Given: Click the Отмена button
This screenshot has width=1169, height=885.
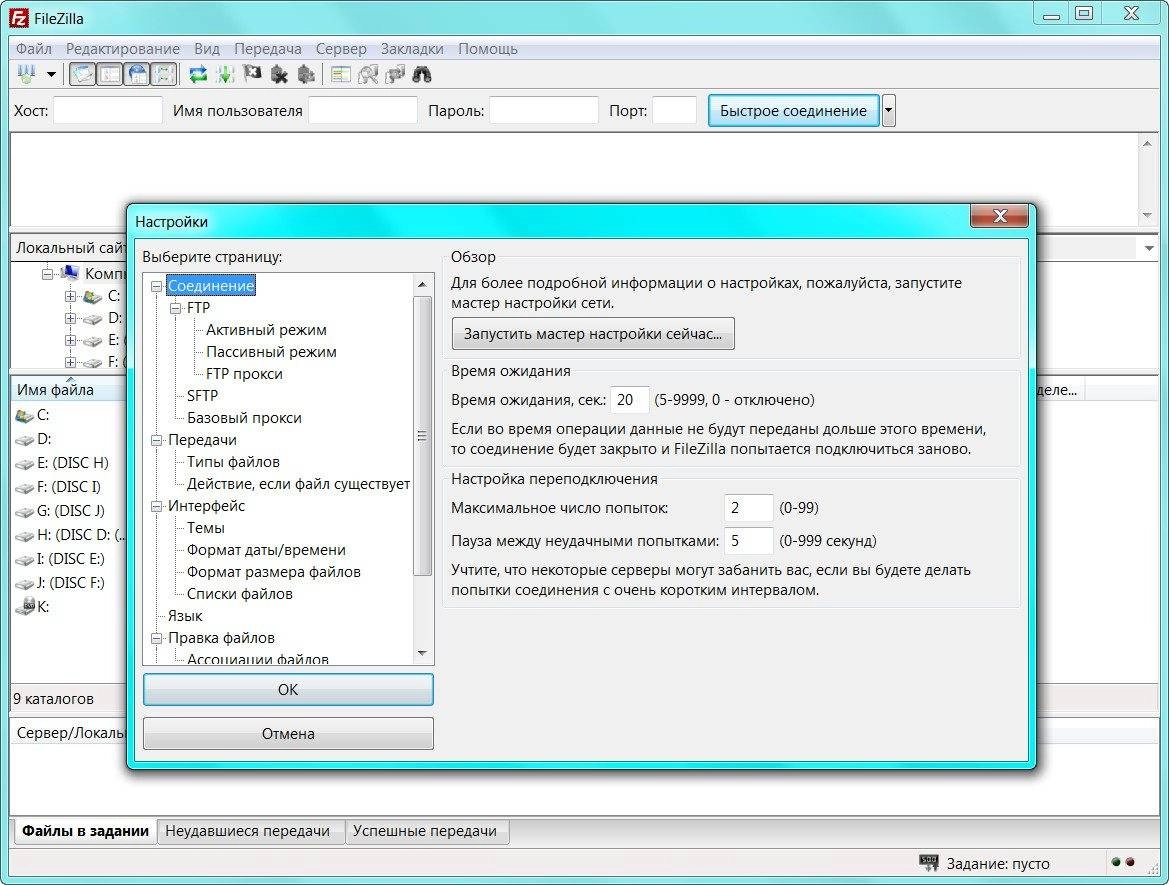Looking at the screenshot, I should pyautogui.click(x=288, y=734).
